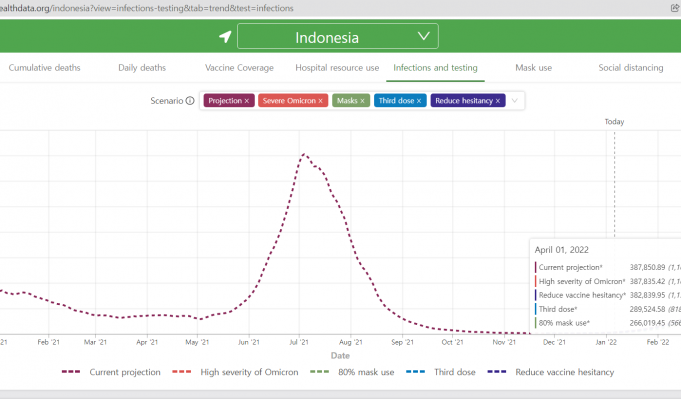The width and height of the screenshot is (681, 400).
Task: Click the Scenario info icon
Action: 190,101
